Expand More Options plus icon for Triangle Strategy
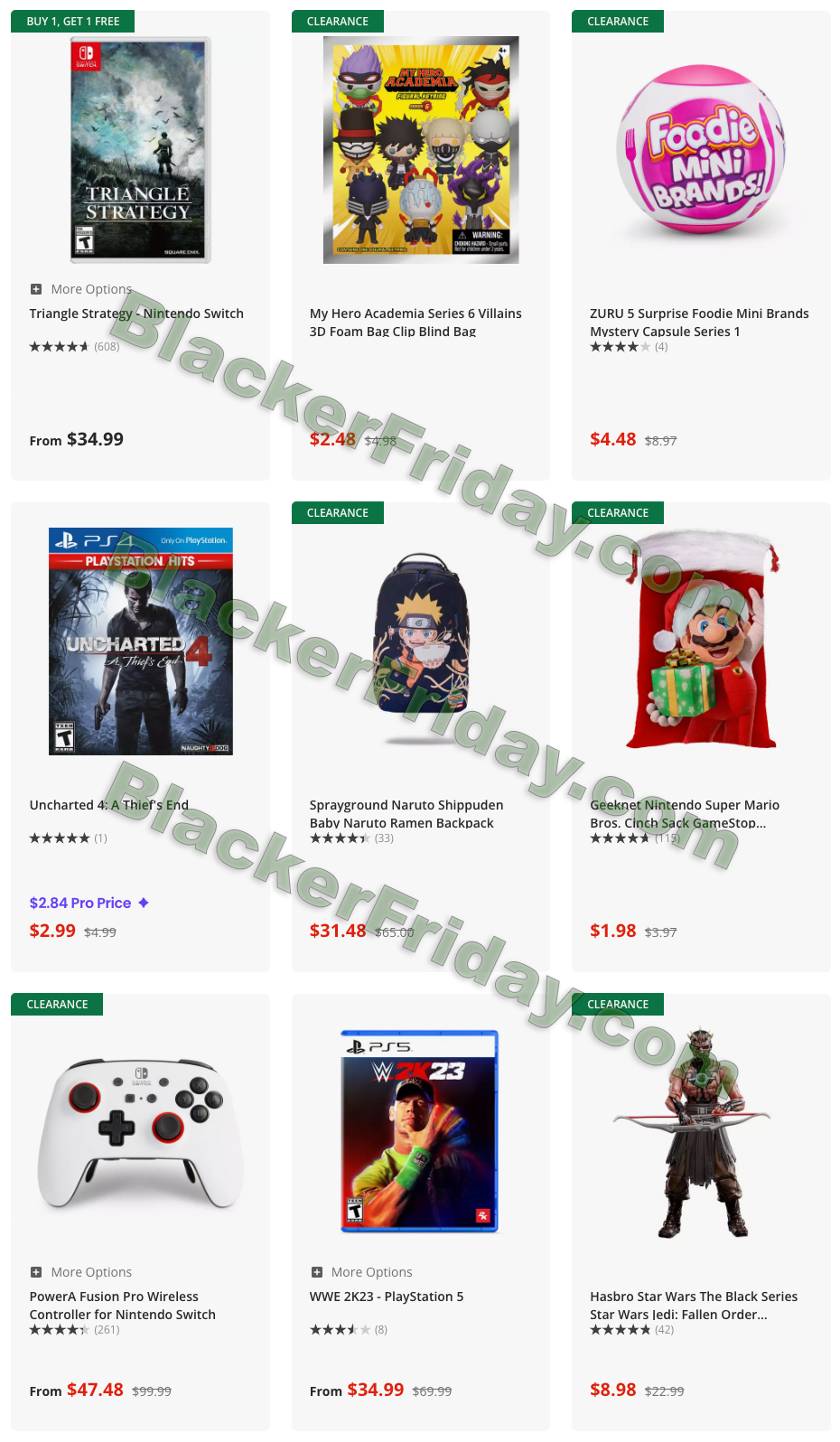840x1442 pixels. tap(36, 289)
